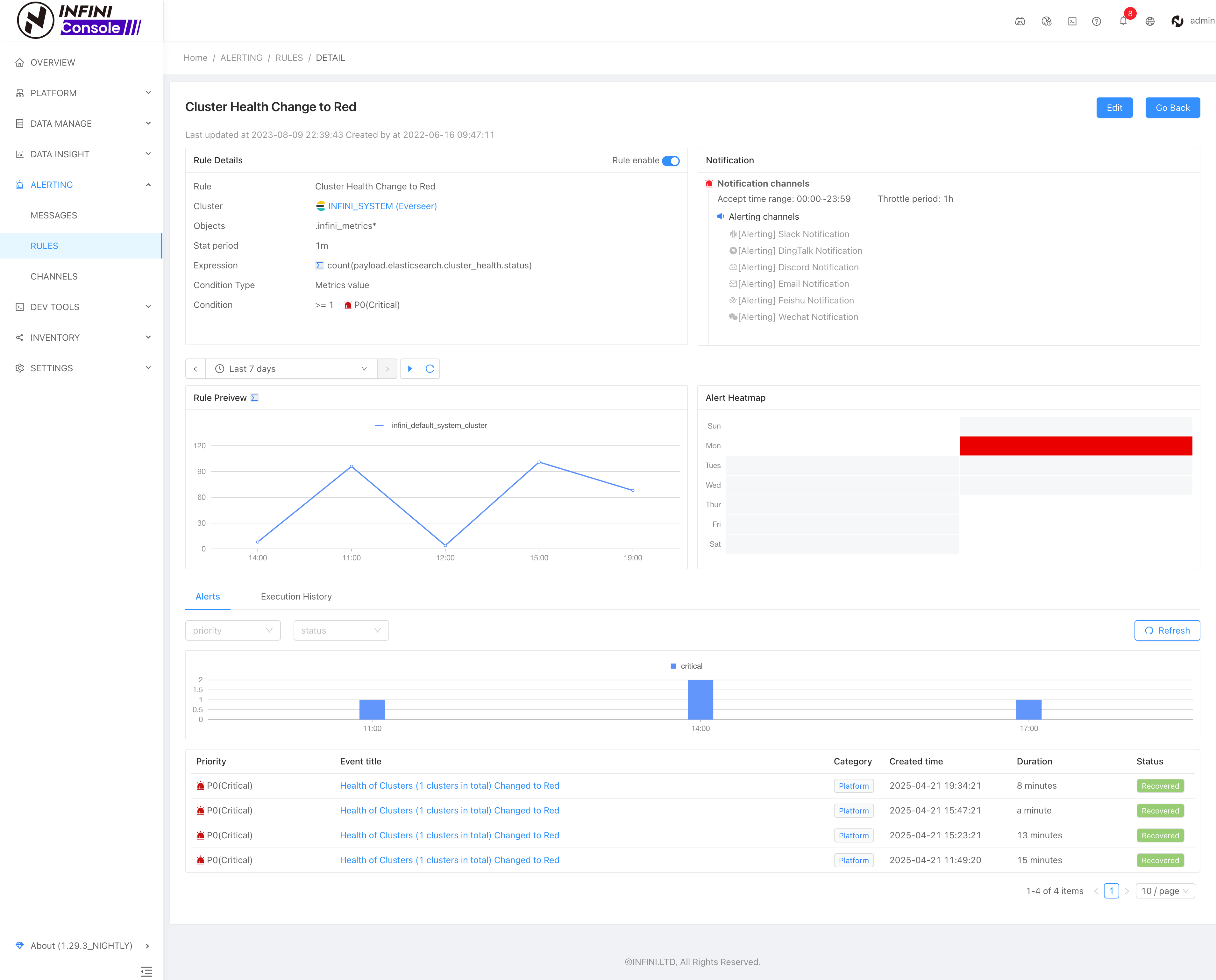The height and width of the screenshot is (980, 1216).
Task: Open the Last 7 days time dropdown
Action: 291,369
